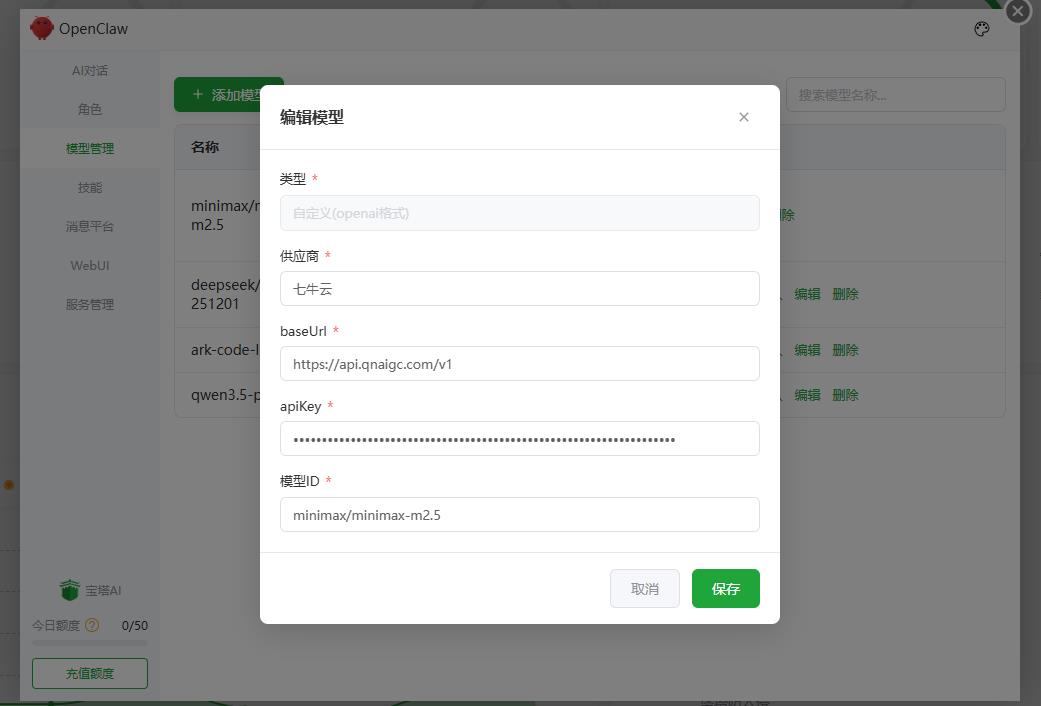Image resolution: width=1041 pixels, height=706 pixels.
Task: Focus the baseUrl input field
Action: point(520,363)
